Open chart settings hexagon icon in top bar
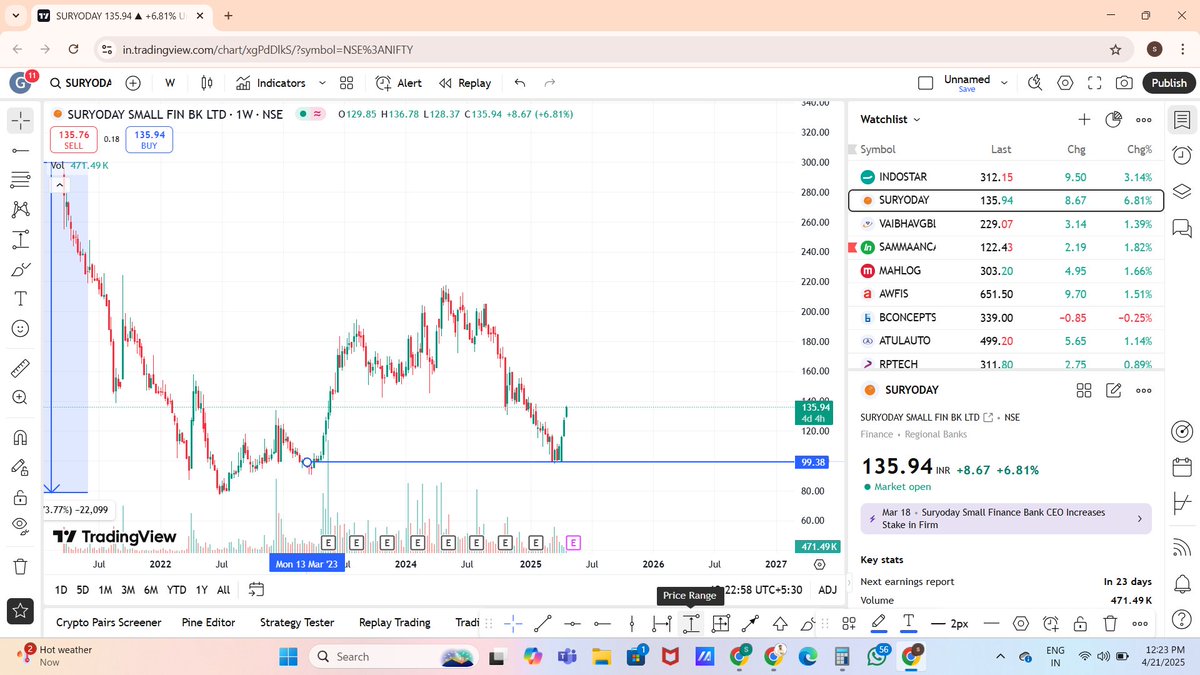1200x675 pixels. (x=1065, y=83)
